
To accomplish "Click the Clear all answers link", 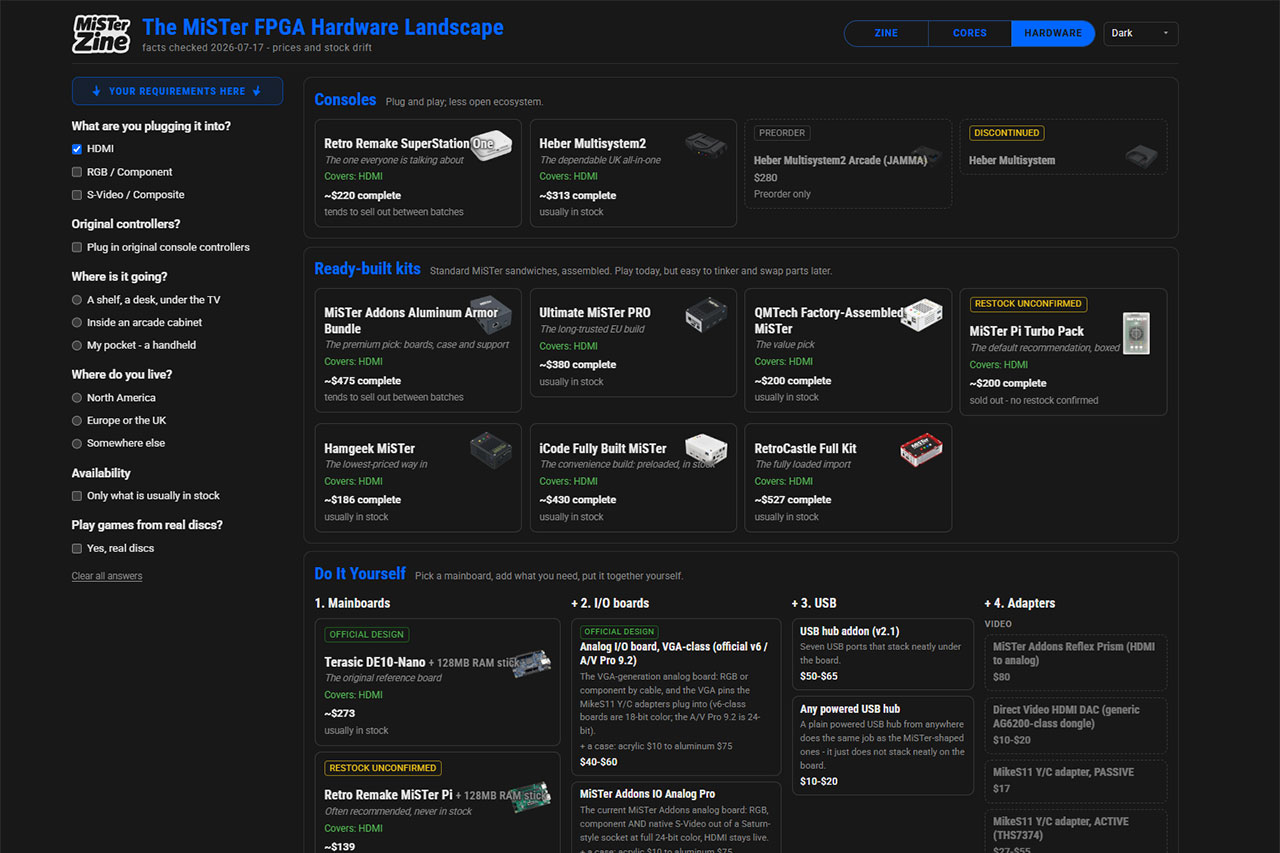I will pos(107,576).
